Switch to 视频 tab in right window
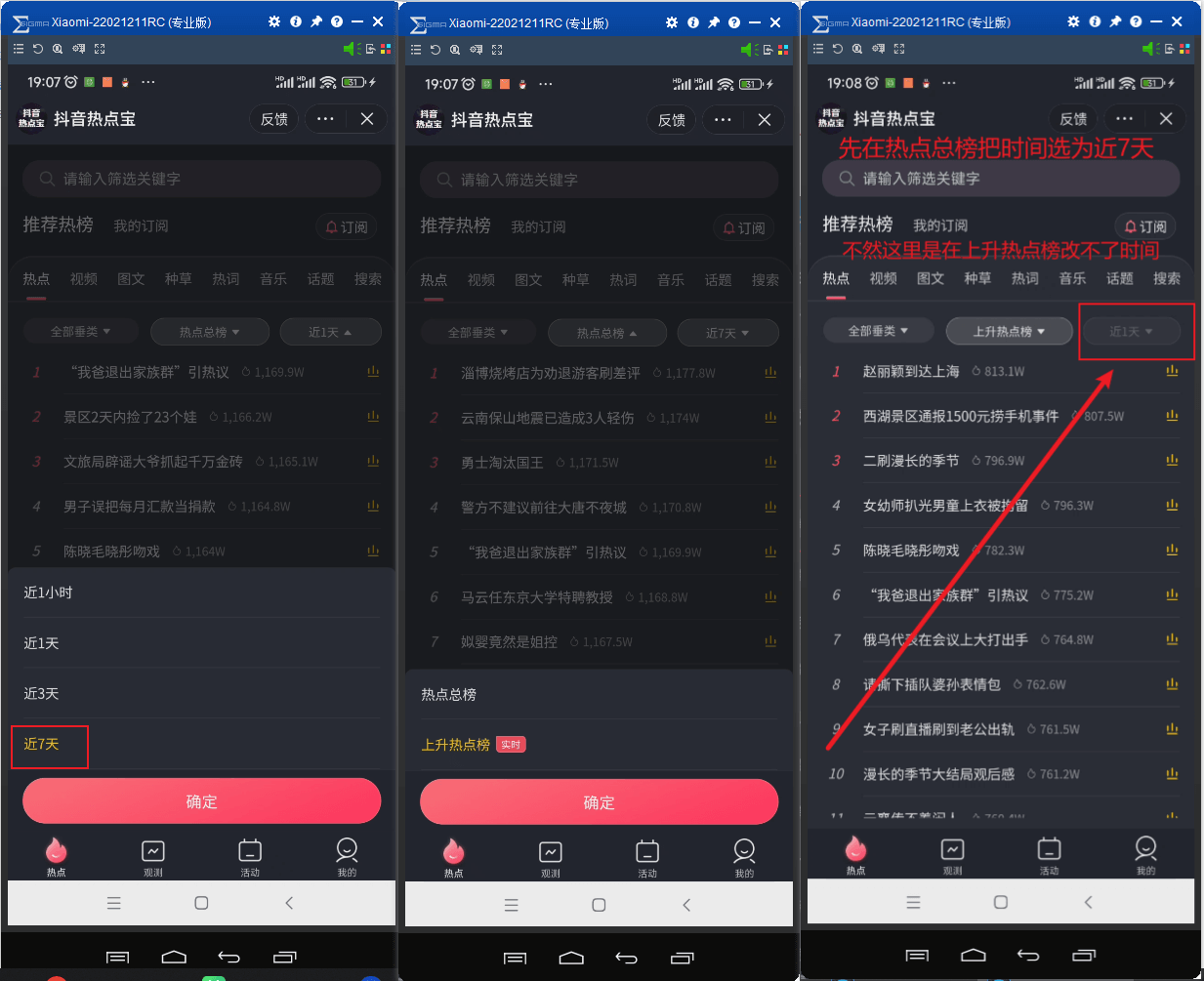1204x981 pixels. [x=883, y=278]
